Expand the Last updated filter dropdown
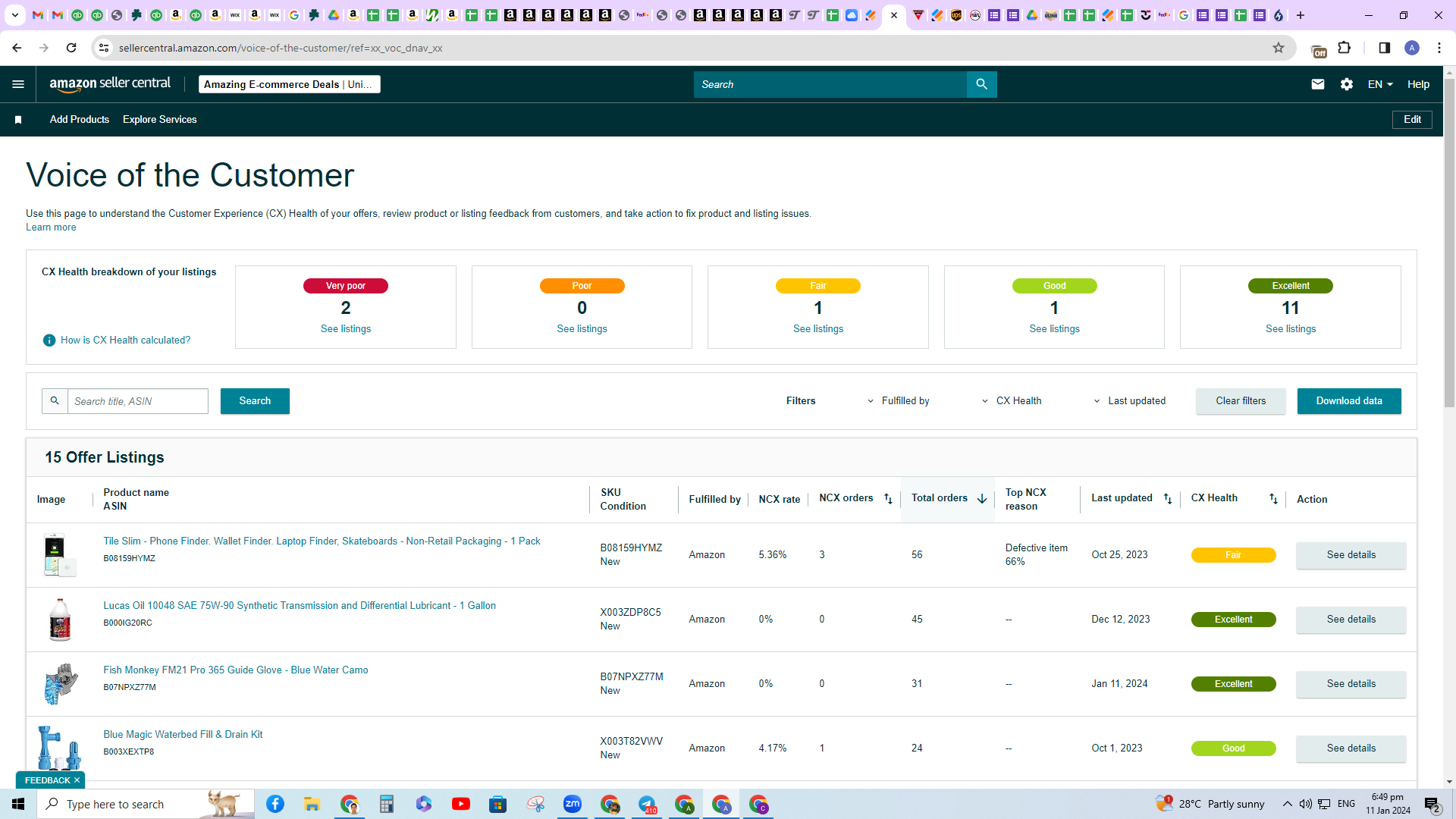The width and height of the screenshot is (1456, 819). coord(1129,401)
